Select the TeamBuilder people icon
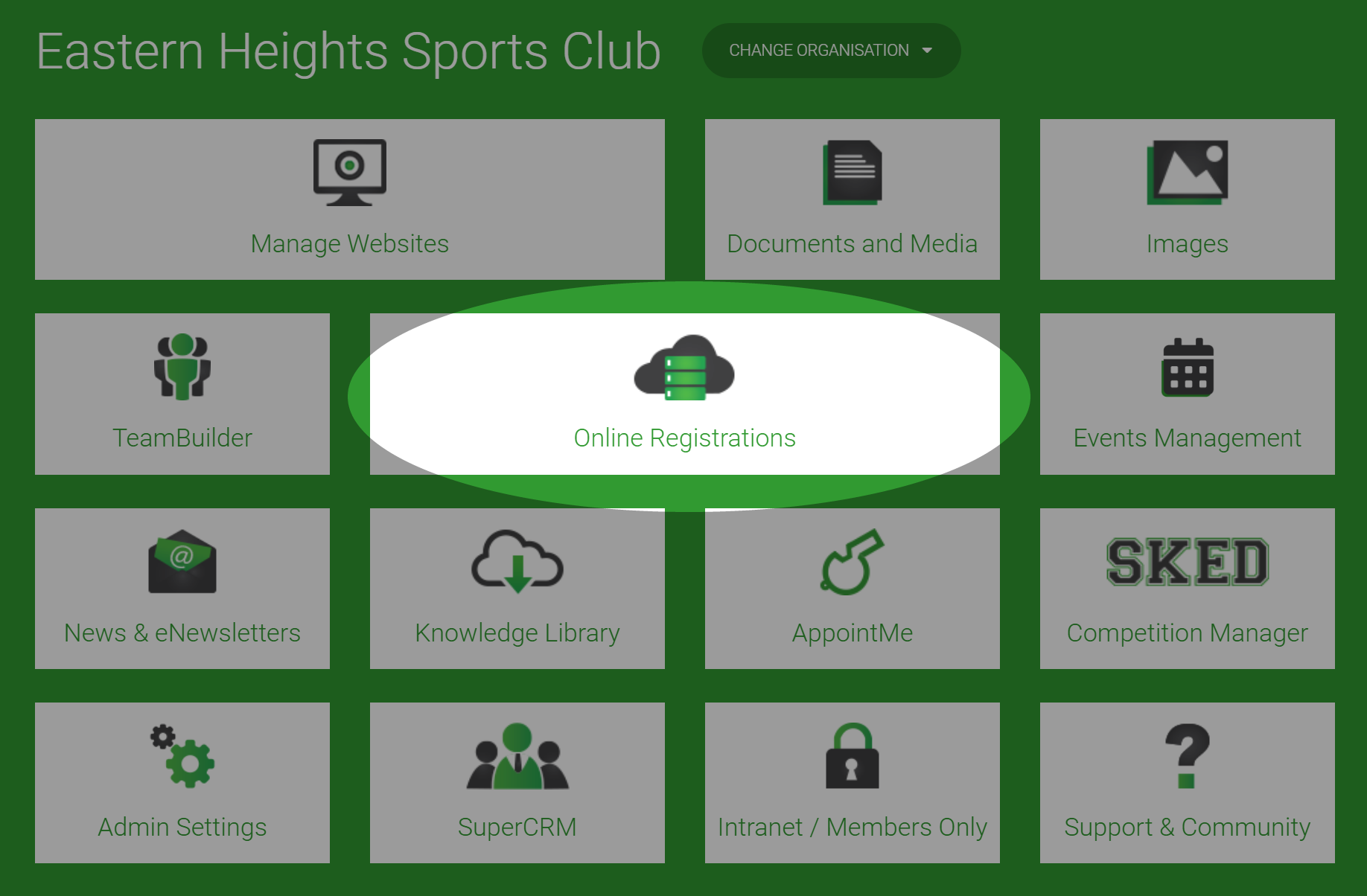 [182, 367]
